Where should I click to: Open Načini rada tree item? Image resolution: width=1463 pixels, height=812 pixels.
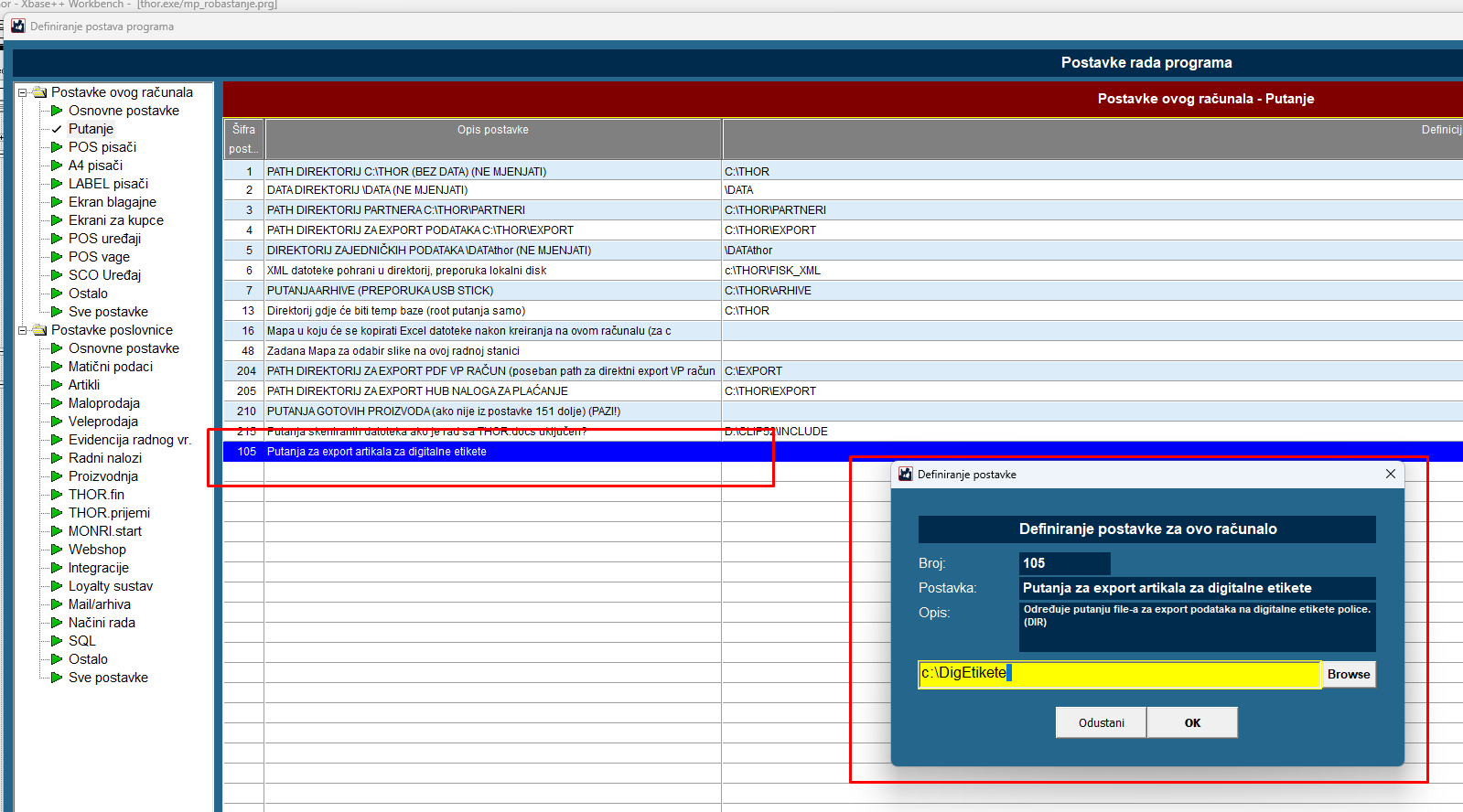[102, 623]
